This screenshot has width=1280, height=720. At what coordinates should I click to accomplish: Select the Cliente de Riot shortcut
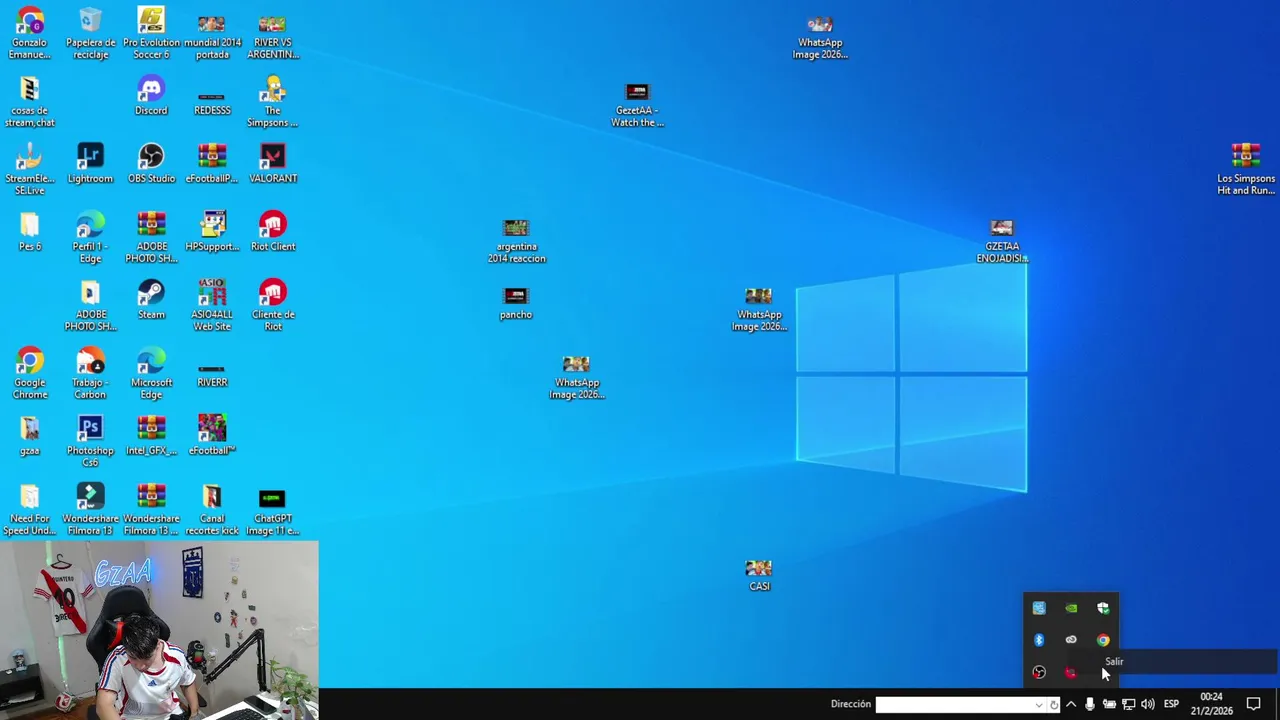[273, 306]
